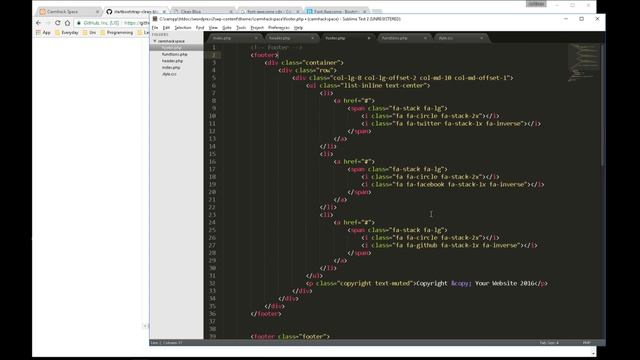
Task: Click the editor vertical scrollbar
Action: [603, 105]
